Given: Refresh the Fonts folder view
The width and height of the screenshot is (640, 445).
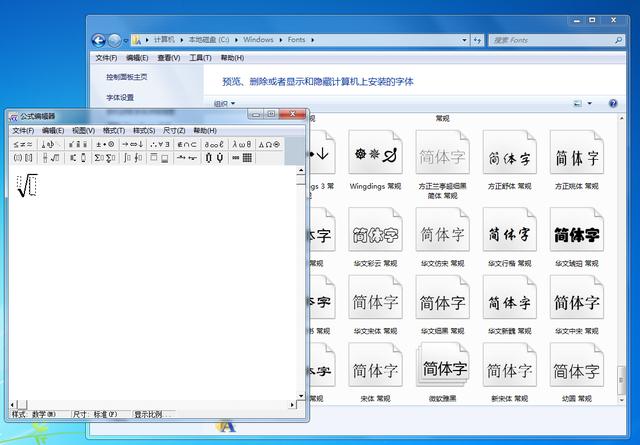Looking at the screenshot, I should [x=477, y=40].
